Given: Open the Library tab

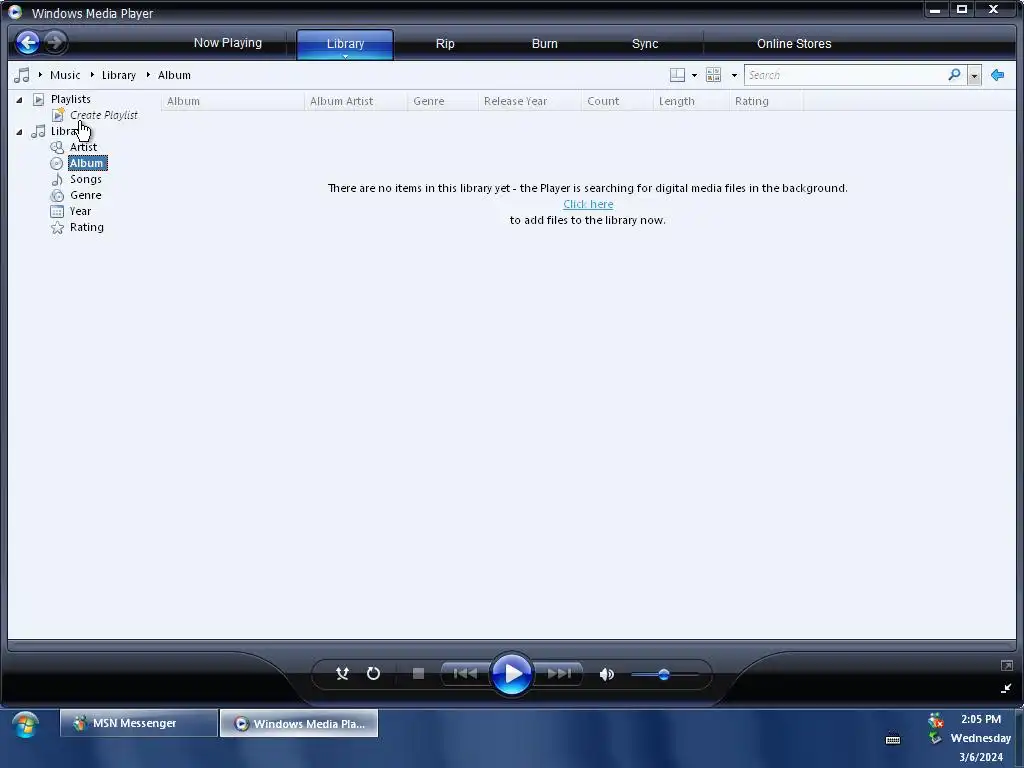Looking at the screenshot, I should pyautogui.click(x=345, y=43).
